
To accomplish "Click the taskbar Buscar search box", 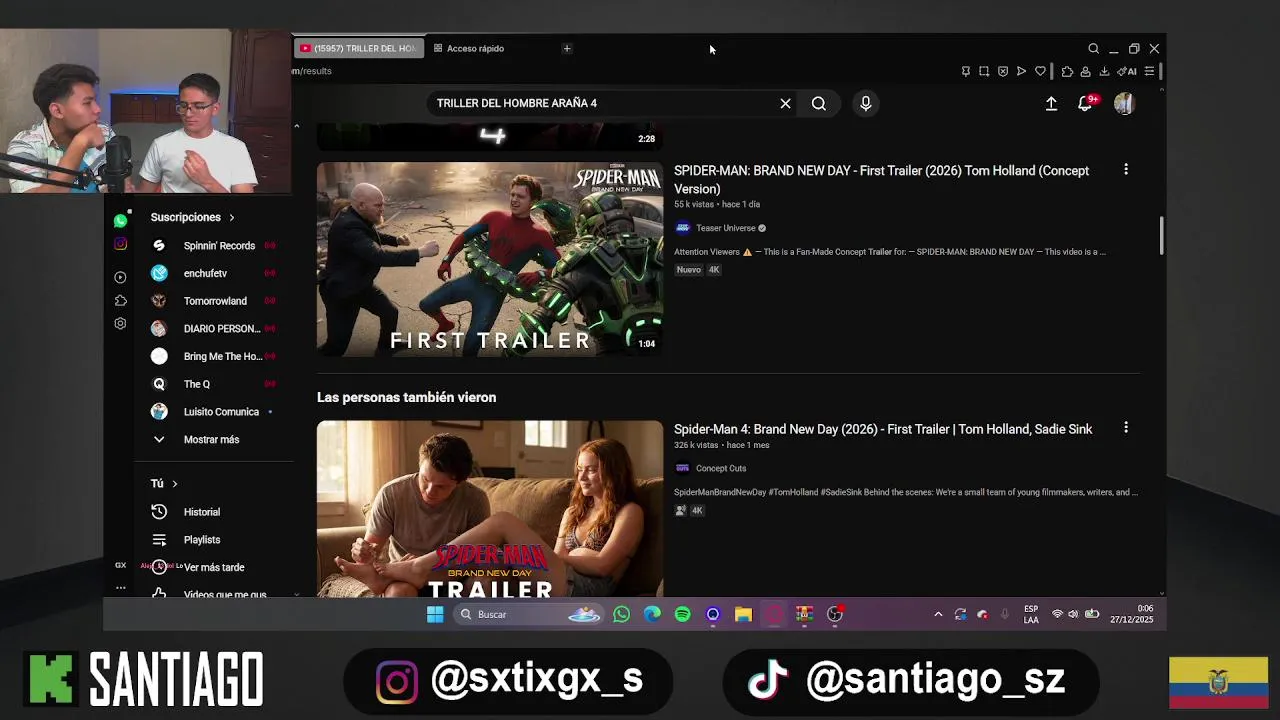I will pos(528,614).
